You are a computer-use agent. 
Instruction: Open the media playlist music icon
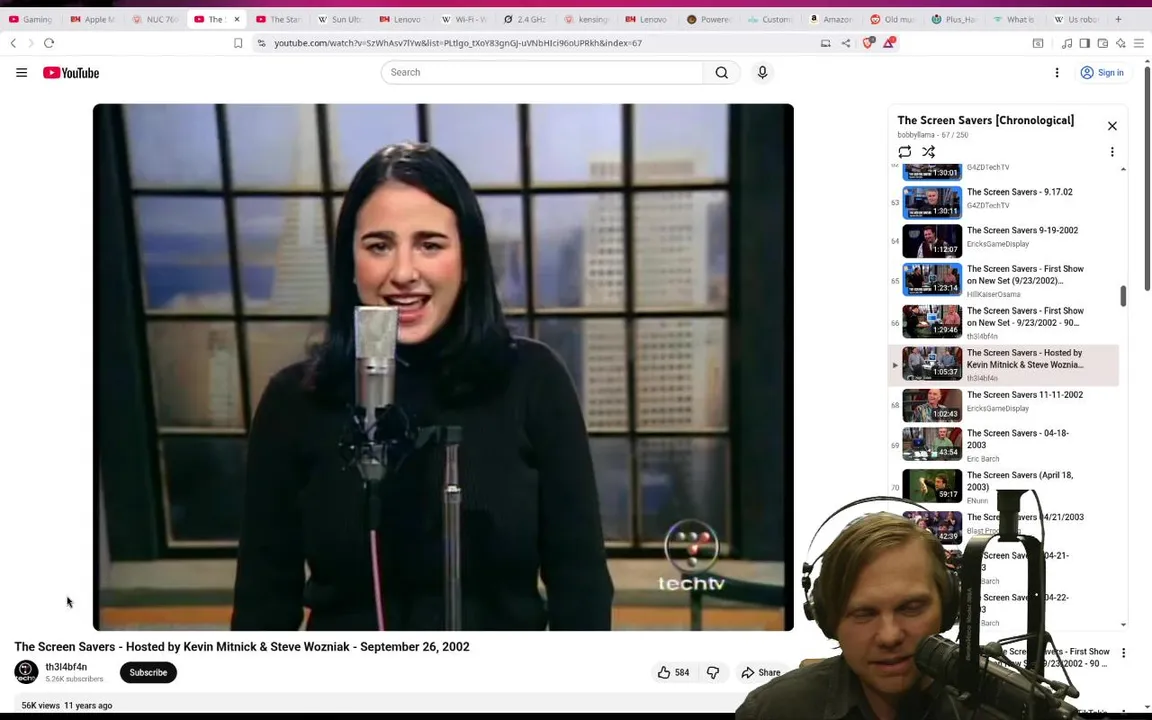pyautogui.click(x=1067, y=43)
